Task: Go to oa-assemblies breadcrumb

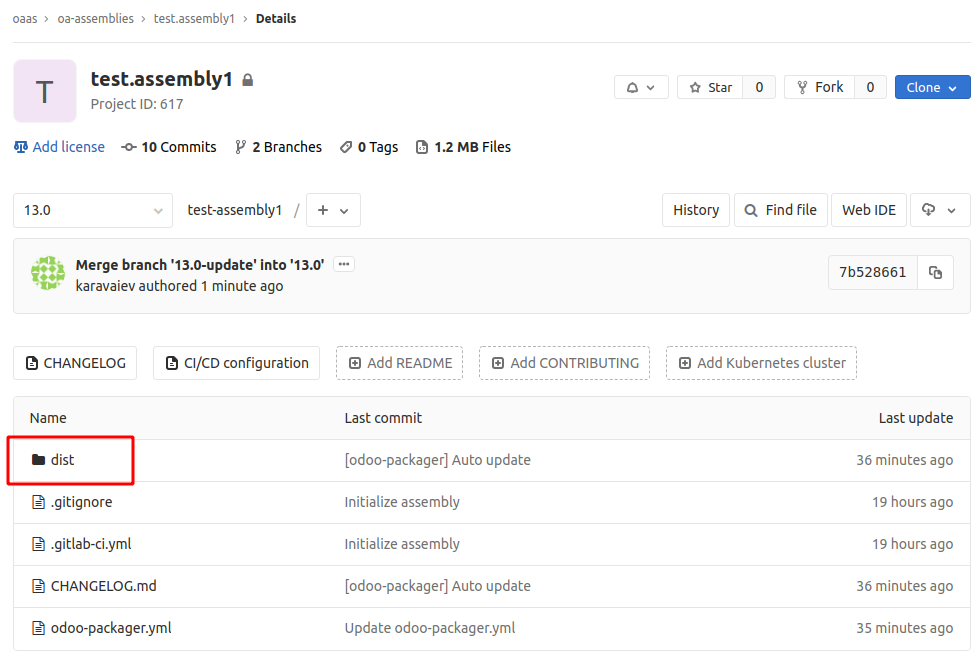Action: point(96,19)
